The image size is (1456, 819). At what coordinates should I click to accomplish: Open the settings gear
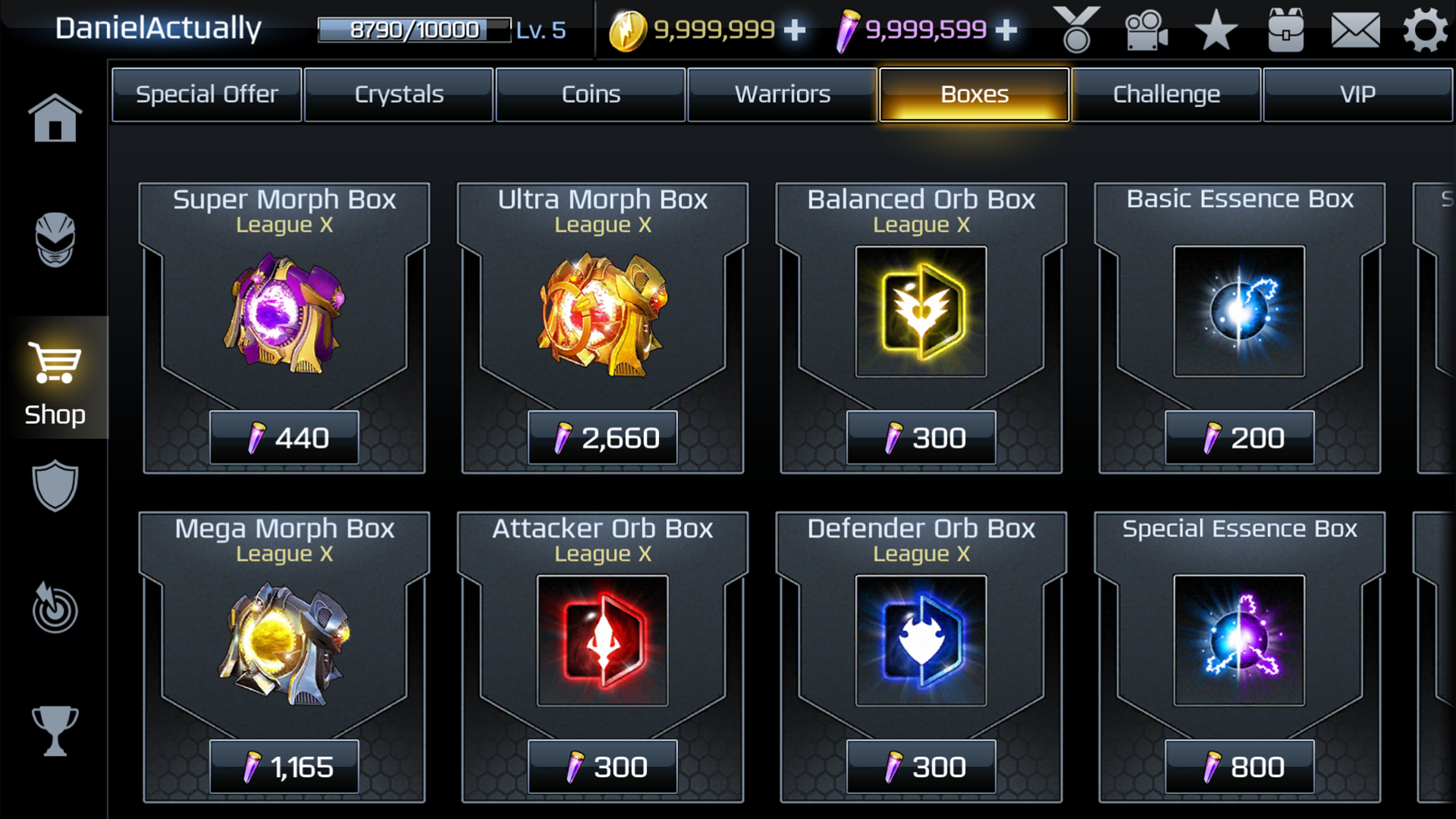tap(1425, 30)
